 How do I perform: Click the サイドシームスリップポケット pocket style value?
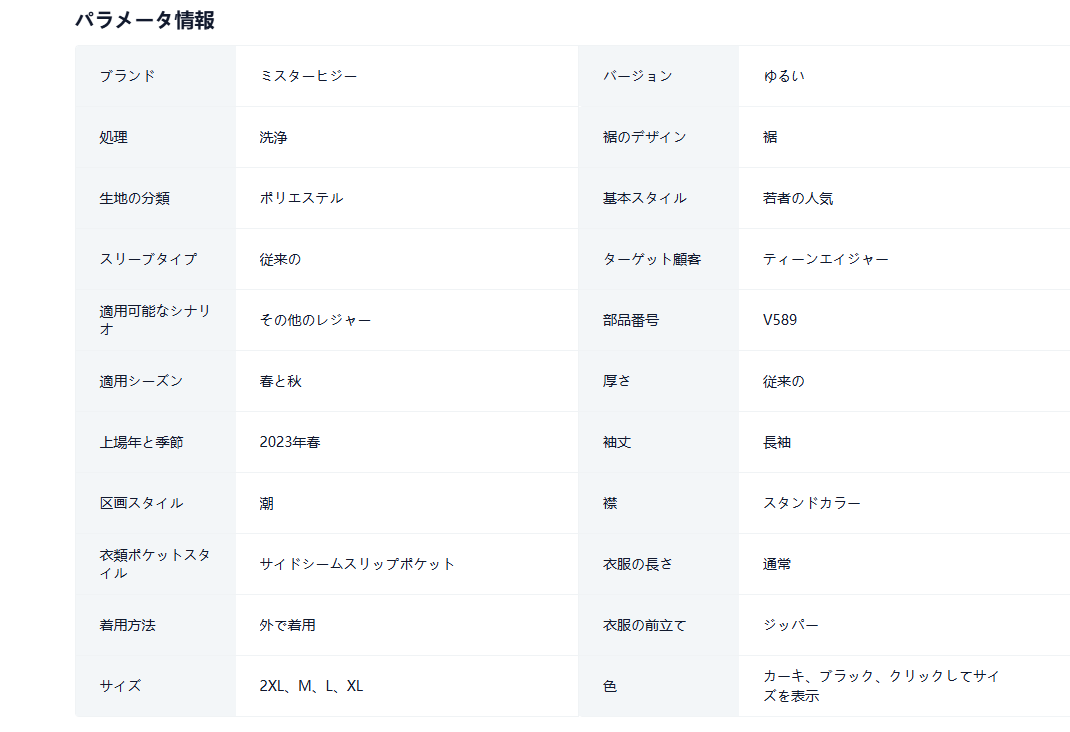coord(357,564)
